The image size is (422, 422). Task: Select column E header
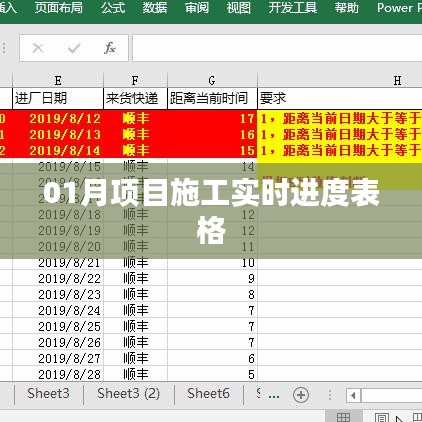pos(58,80)
